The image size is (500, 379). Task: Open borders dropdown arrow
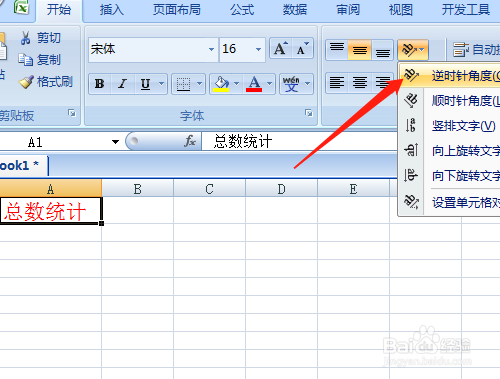199,83
